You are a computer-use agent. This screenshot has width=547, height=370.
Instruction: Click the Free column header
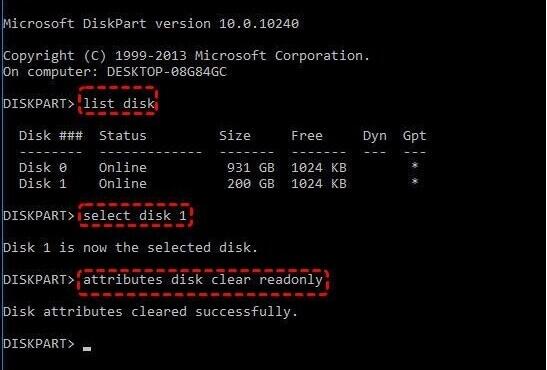point(307,135)
